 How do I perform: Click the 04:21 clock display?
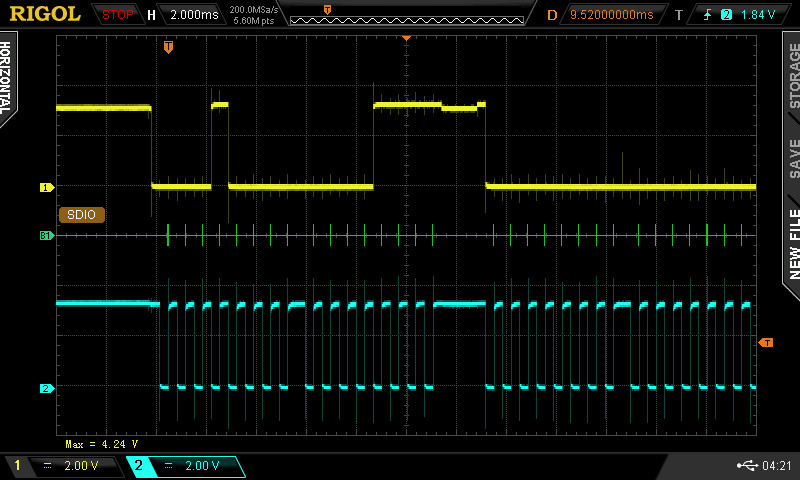776,465
